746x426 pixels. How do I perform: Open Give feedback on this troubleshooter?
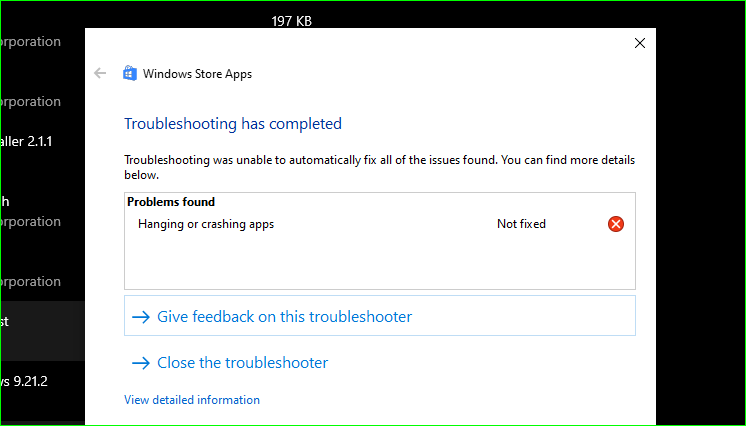380,316
